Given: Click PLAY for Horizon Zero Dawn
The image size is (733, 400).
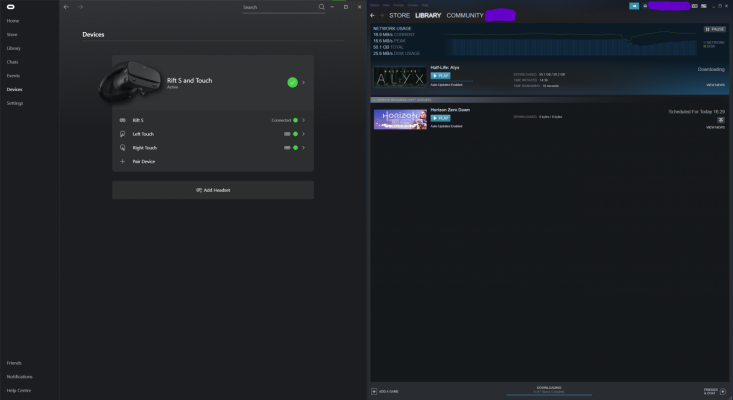Looking at the screenshot, I should tap(440, 118).
